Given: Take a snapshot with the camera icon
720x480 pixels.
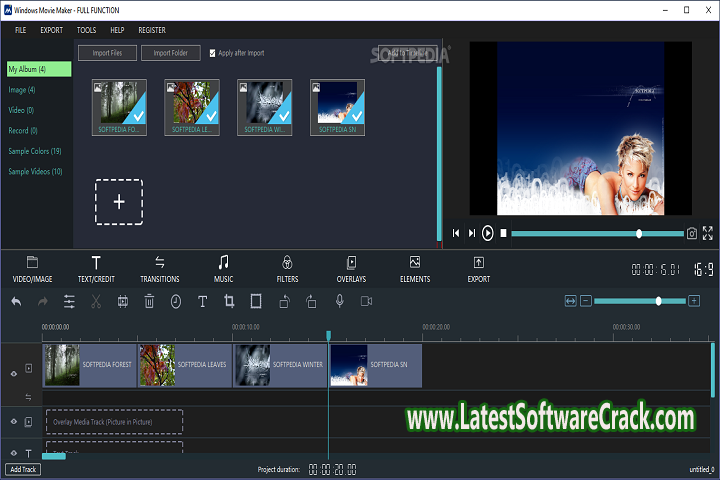Looking at the screenshot, I should (691, 233).
